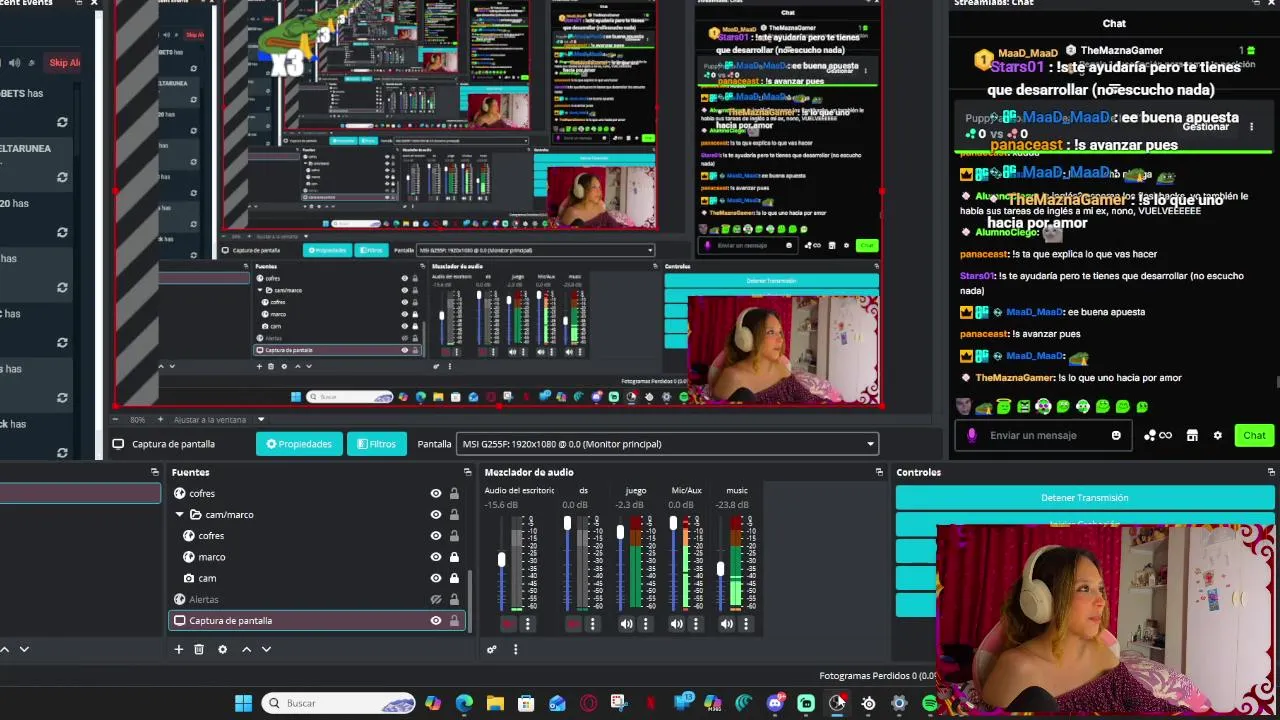Click taskbar Buscar search box

tap(339, 703)
